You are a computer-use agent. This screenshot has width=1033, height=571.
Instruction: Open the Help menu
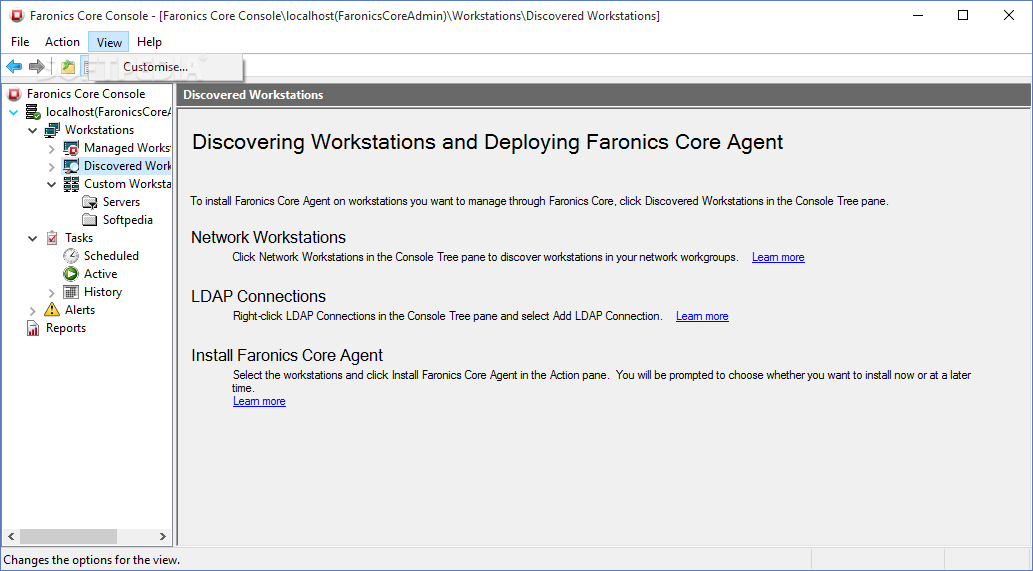point(149,42)
